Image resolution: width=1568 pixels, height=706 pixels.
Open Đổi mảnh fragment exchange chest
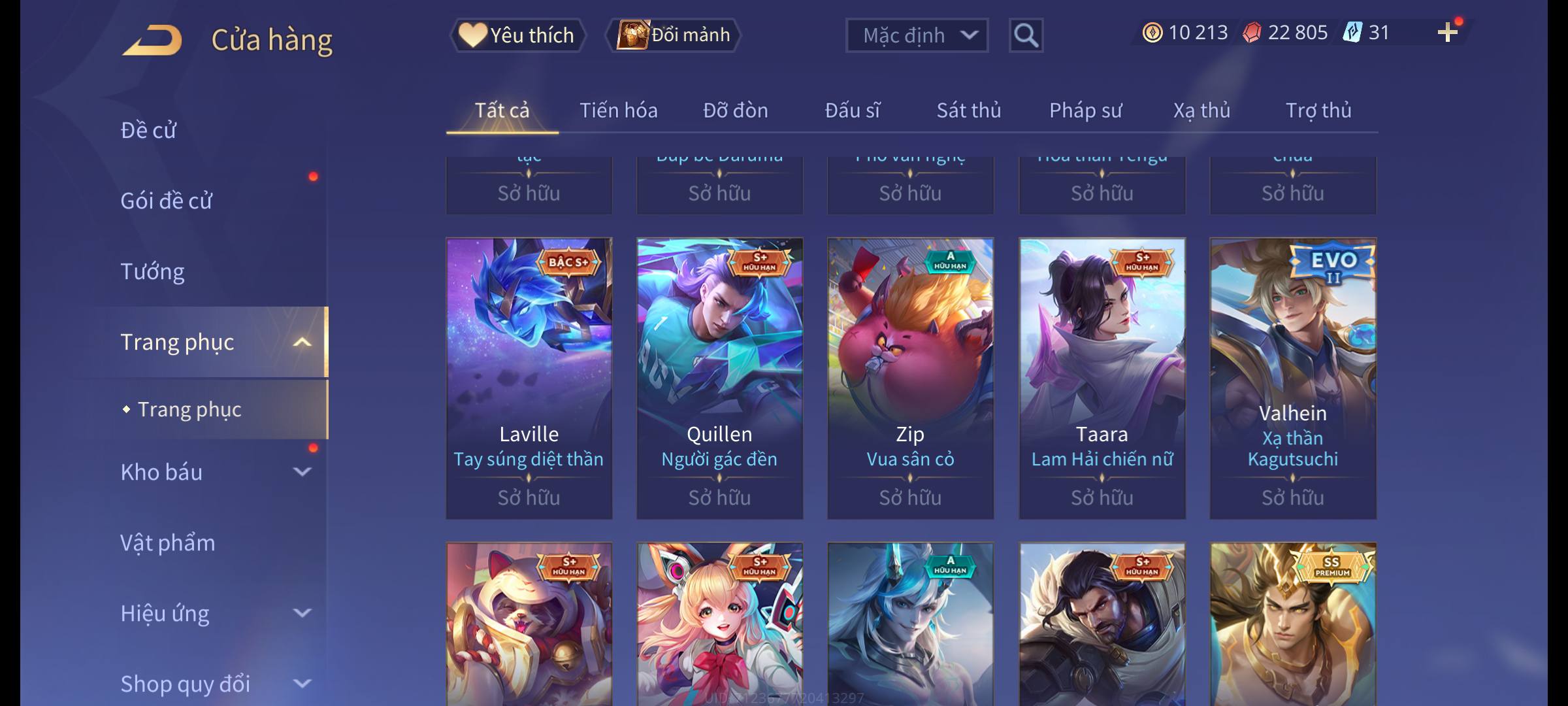click(x=674, y=35)
